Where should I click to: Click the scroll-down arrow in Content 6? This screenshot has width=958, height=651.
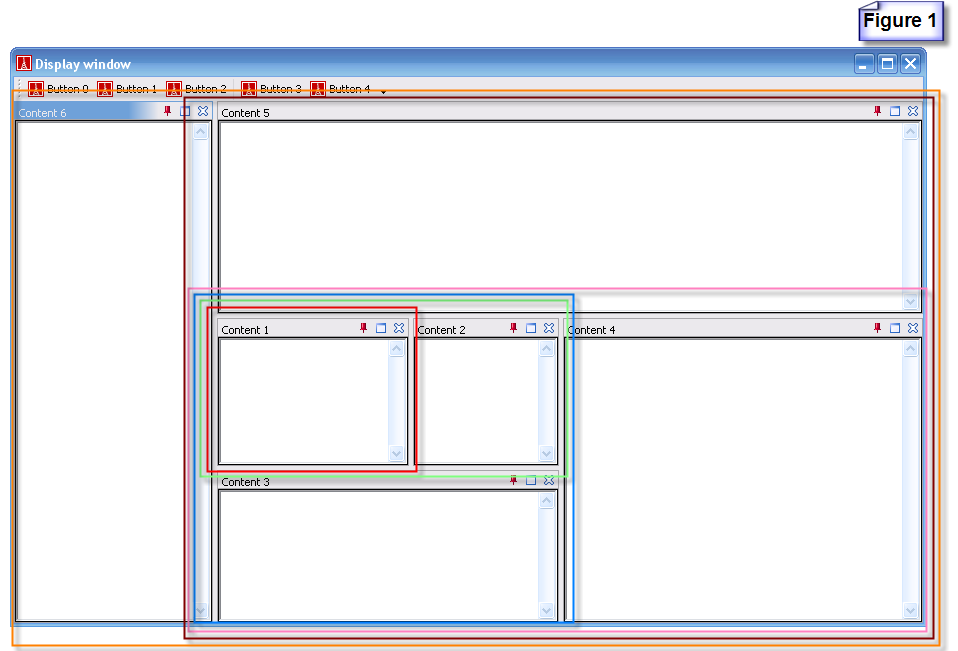click(x=200, y=610)
